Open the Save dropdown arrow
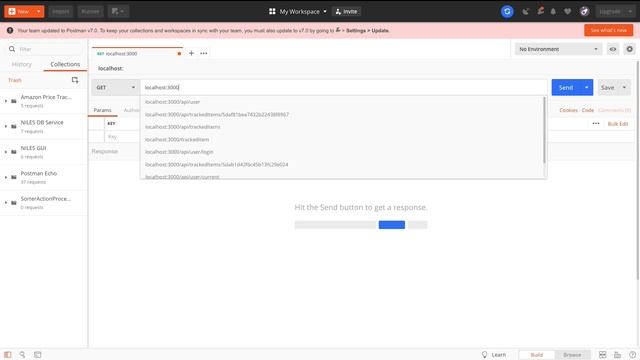Viewport: 640px width, 360px height. [624, 87]
